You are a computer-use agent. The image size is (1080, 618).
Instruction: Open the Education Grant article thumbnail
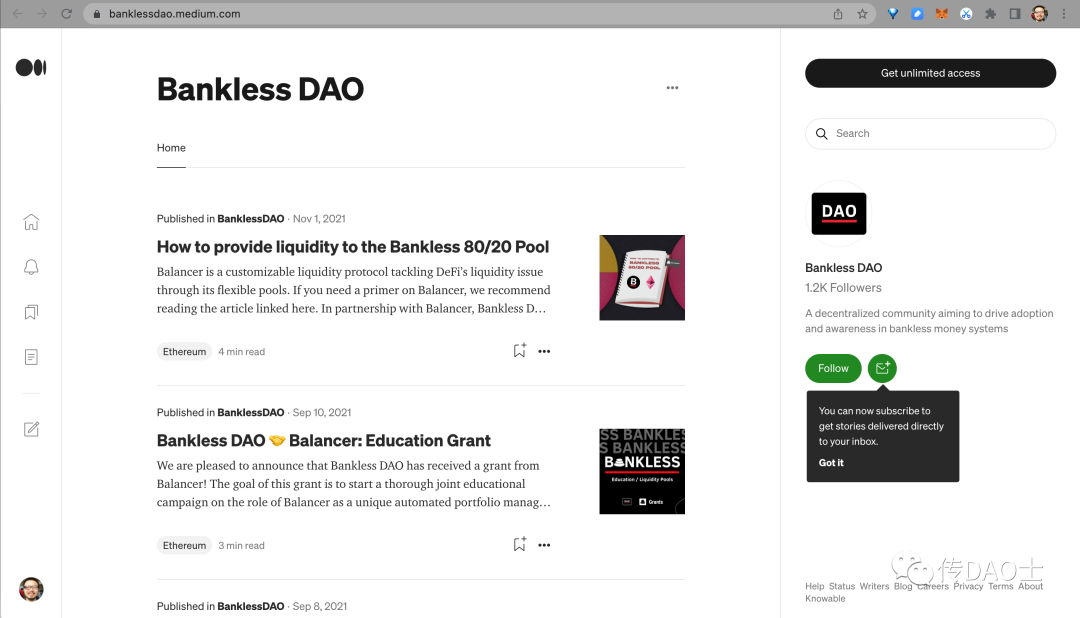point(642,471)
